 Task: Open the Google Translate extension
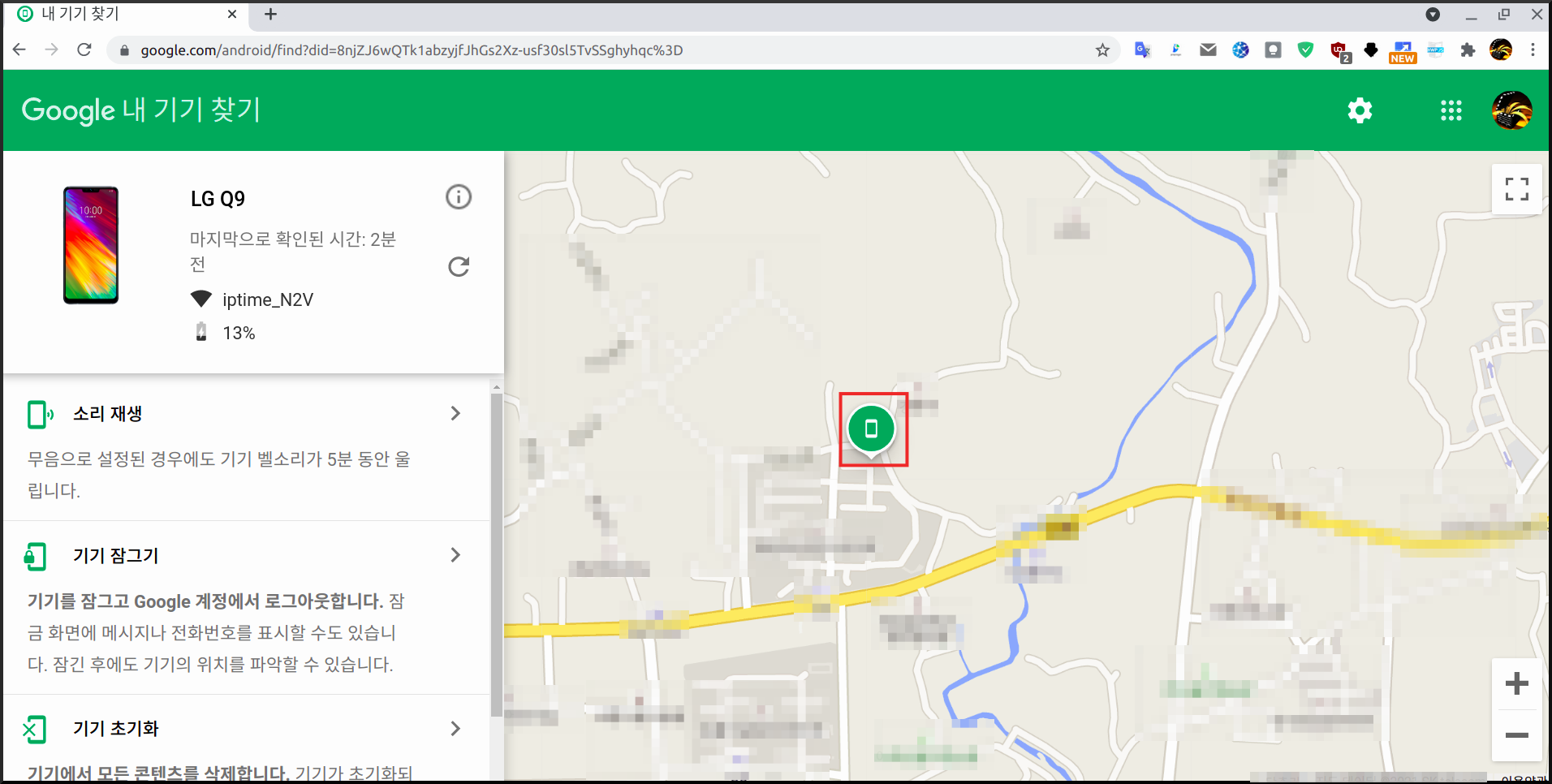(x=1142, y=50)
